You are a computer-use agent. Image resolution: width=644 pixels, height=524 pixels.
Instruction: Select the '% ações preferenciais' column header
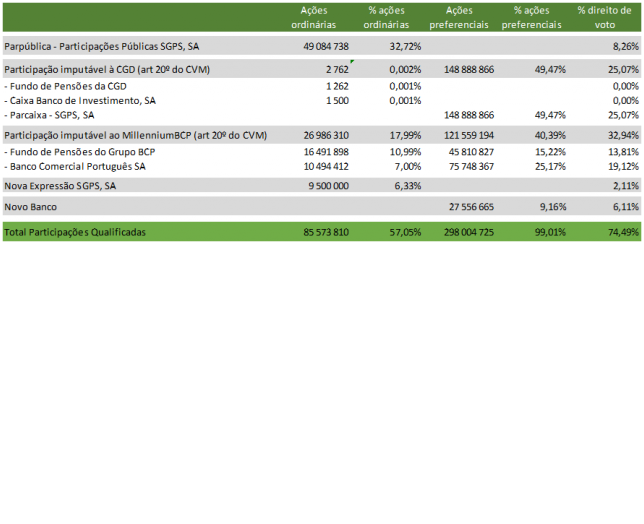[531, 18]
